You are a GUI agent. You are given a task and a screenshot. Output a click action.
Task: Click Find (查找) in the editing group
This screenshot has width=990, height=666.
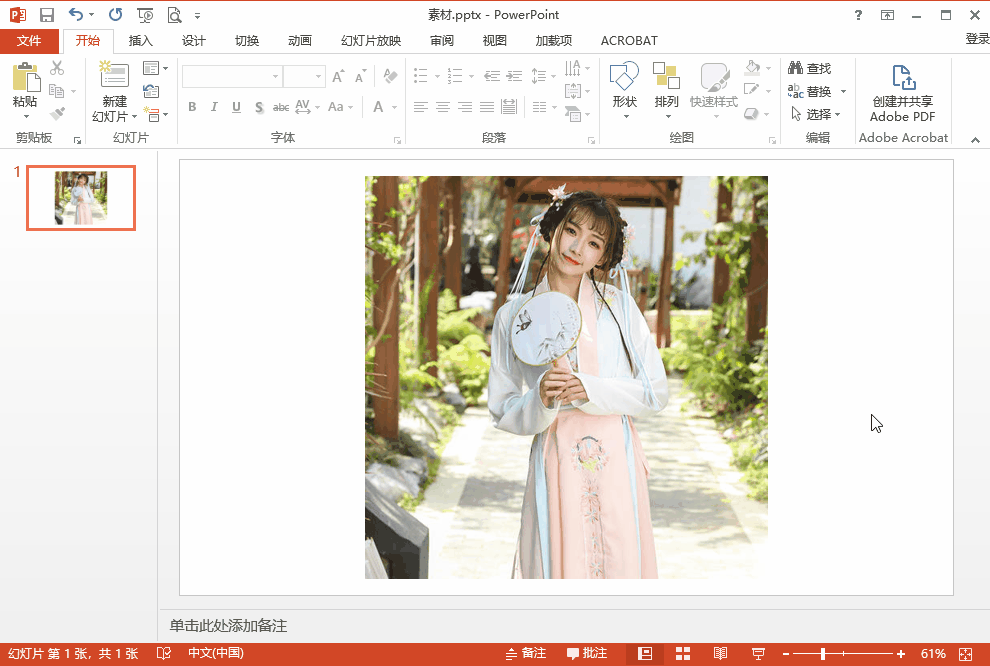[809, 68]
